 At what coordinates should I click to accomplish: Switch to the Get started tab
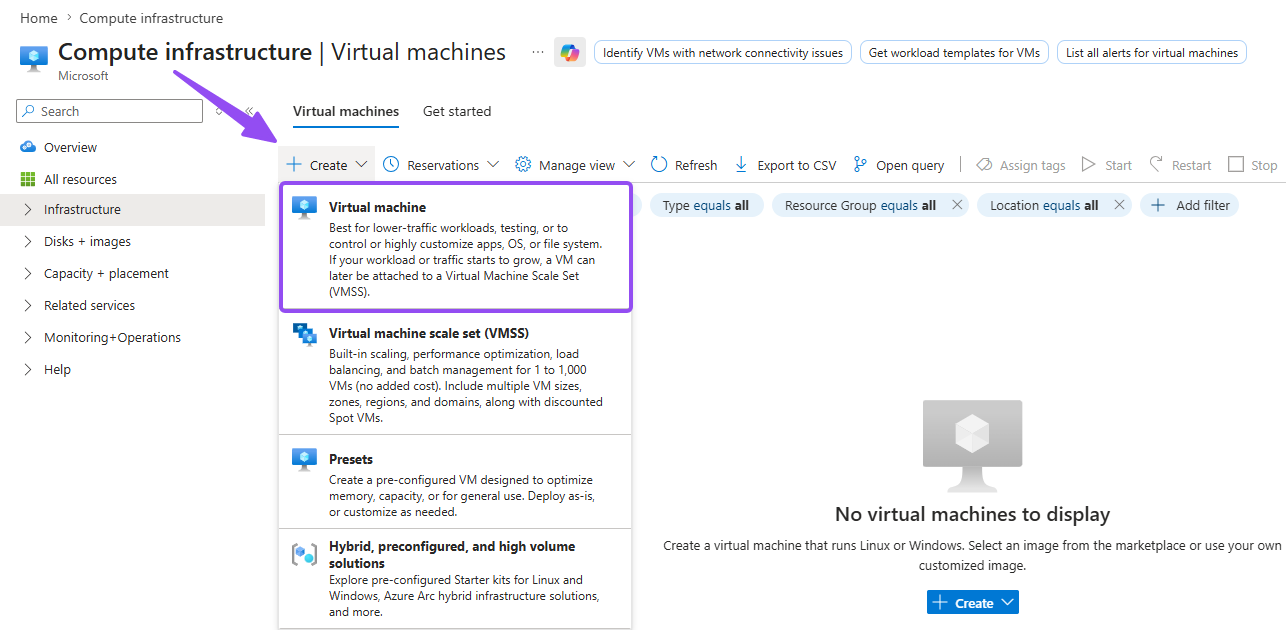457,111
